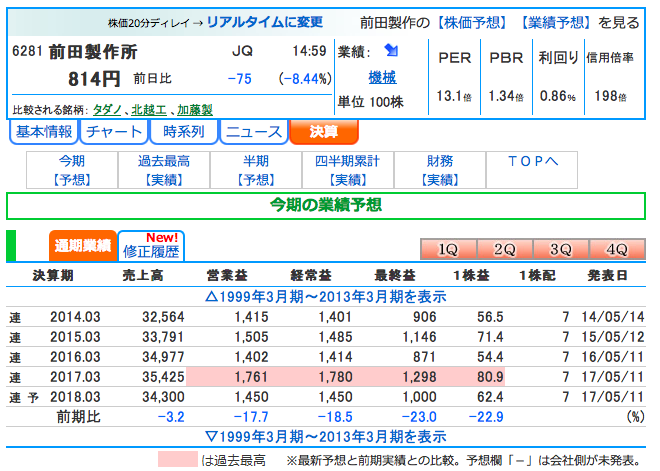Expand lower ▽1999年3月期〜2013年3月期を表示
This screenshot has height=471, width=660.
[x=326, y=436]
